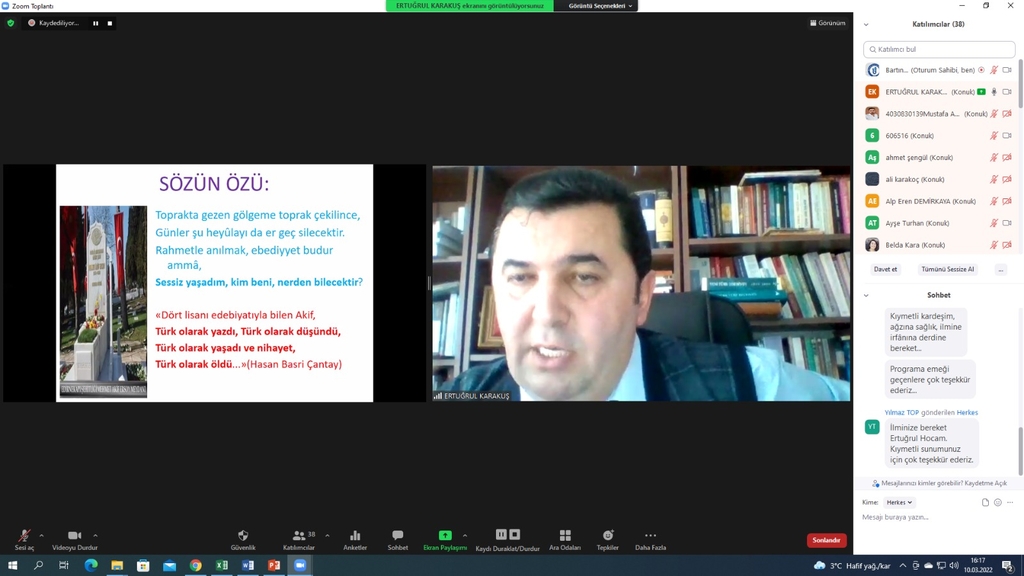Open Ara Odaları breakout rooms

[x=565, y=537]
